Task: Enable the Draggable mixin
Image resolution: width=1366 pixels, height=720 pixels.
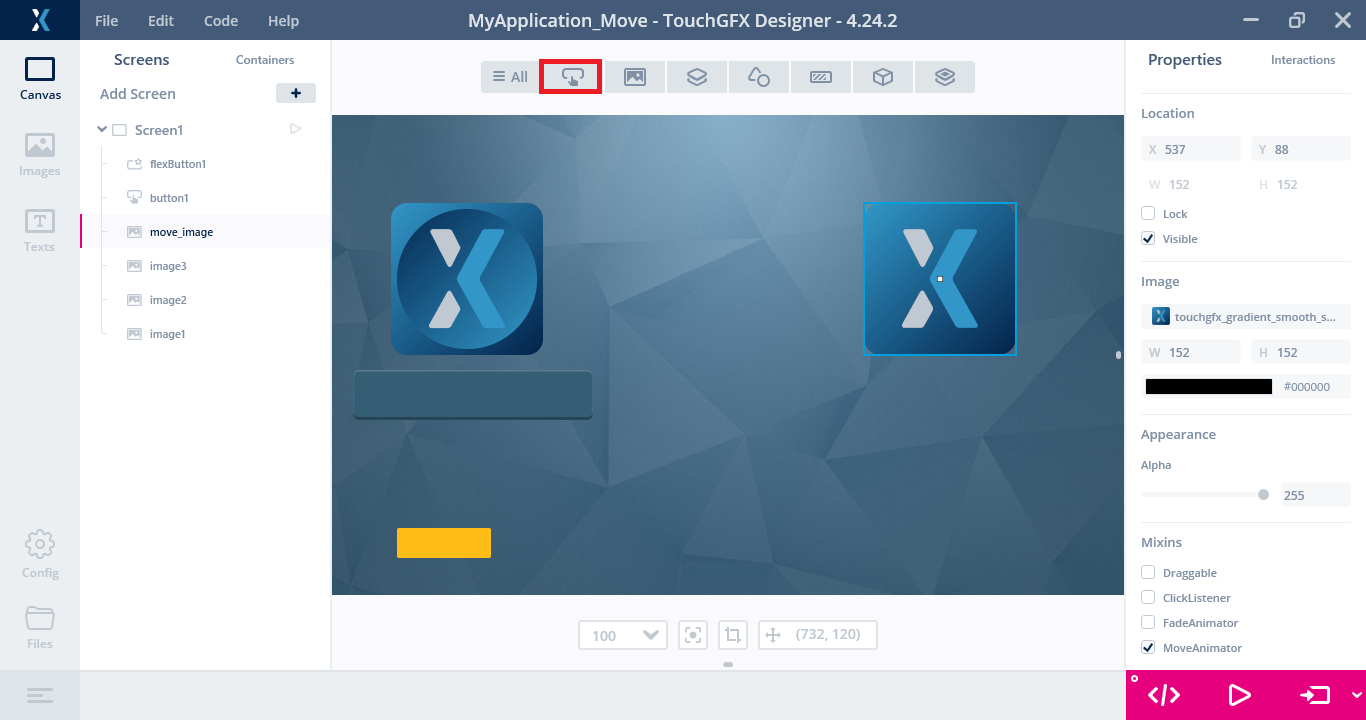Action: (x=1148, y=572)
